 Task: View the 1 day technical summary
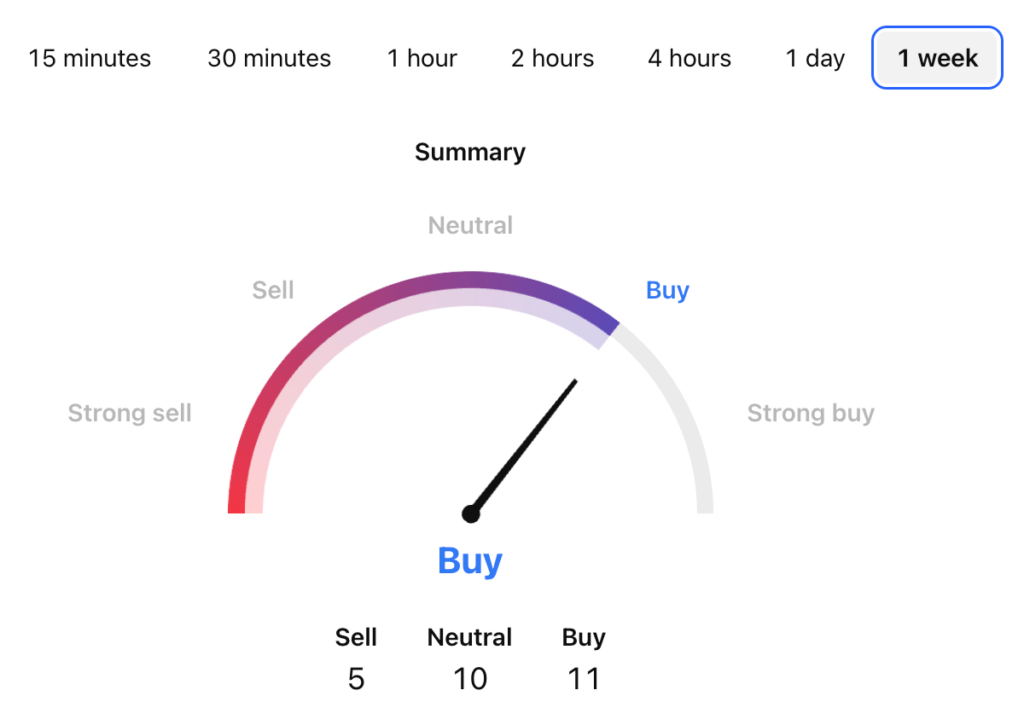pos(814,58)
